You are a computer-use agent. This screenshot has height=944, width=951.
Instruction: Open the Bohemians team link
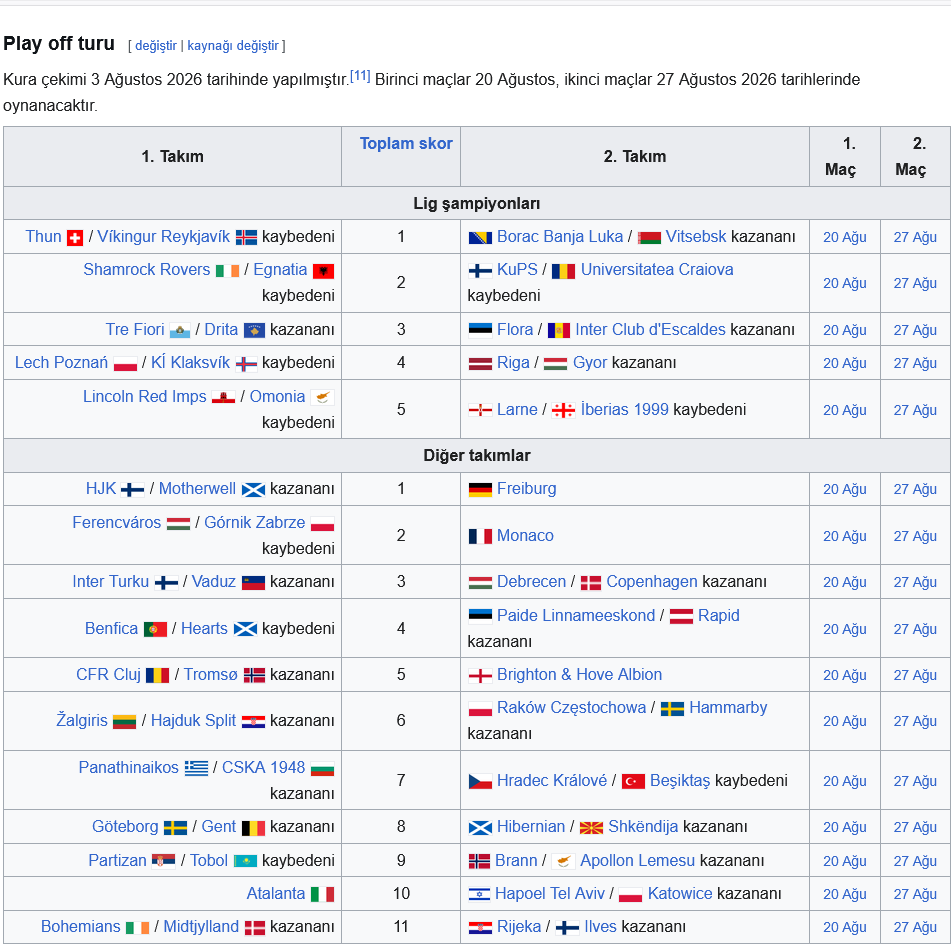pyautogui.click(x=81, y=926)
